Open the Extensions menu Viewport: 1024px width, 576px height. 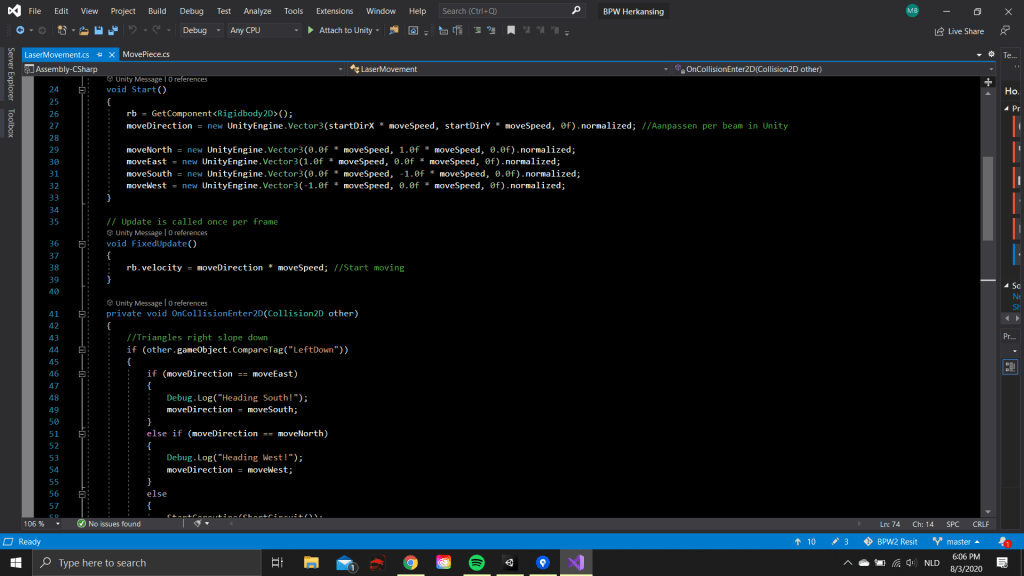(334, 11)
